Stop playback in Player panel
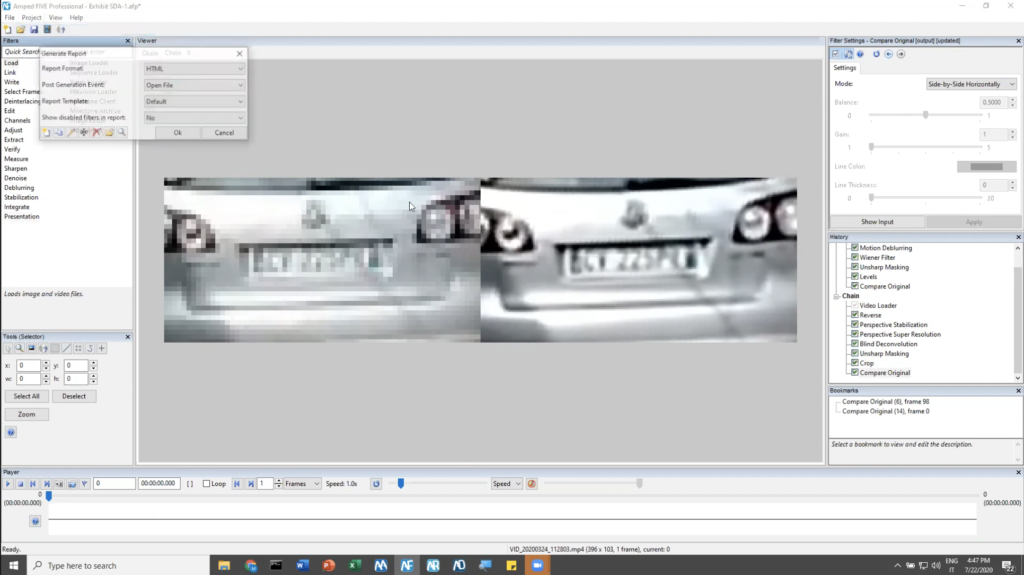 [x=20, y=484]
